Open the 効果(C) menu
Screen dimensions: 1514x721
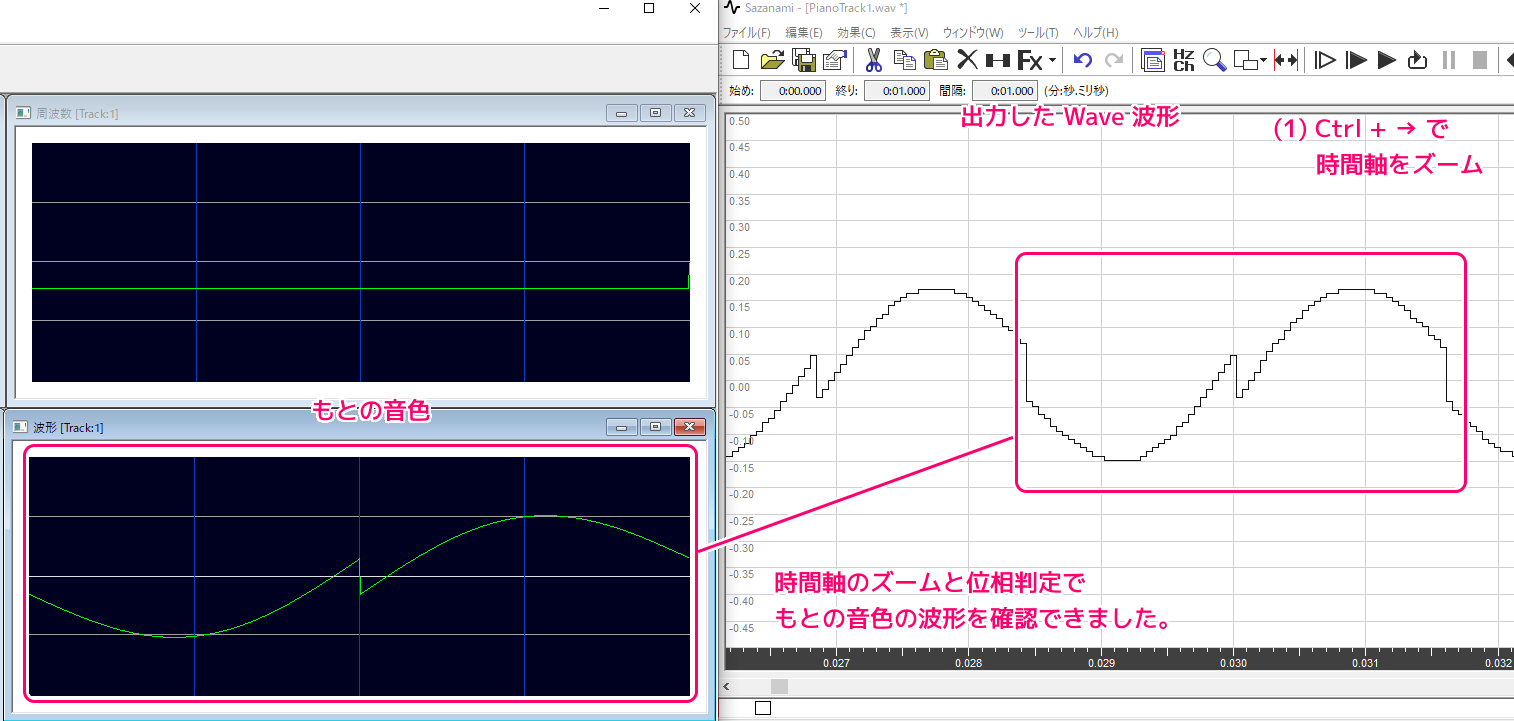855,33
